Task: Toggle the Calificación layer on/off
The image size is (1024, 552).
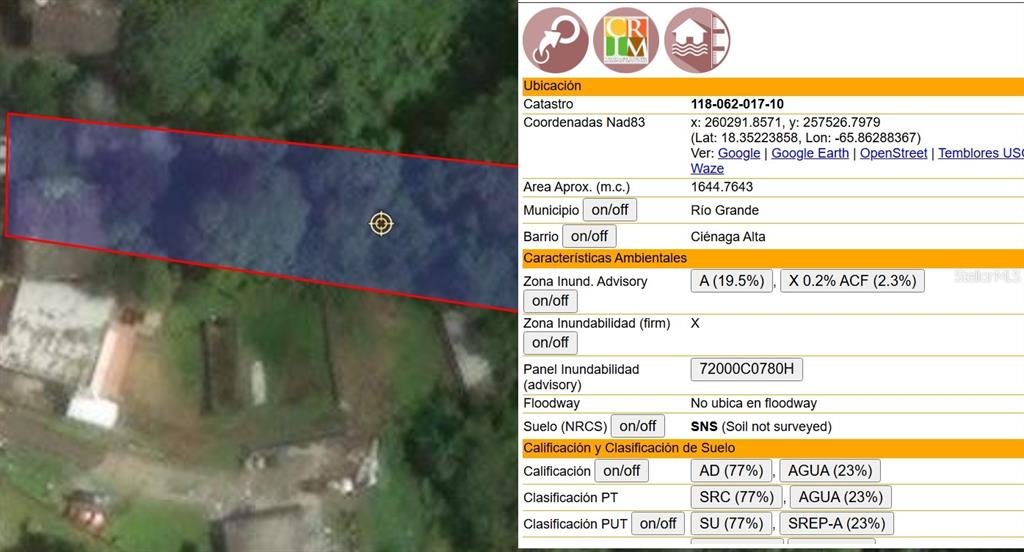Action: (621, 470)
